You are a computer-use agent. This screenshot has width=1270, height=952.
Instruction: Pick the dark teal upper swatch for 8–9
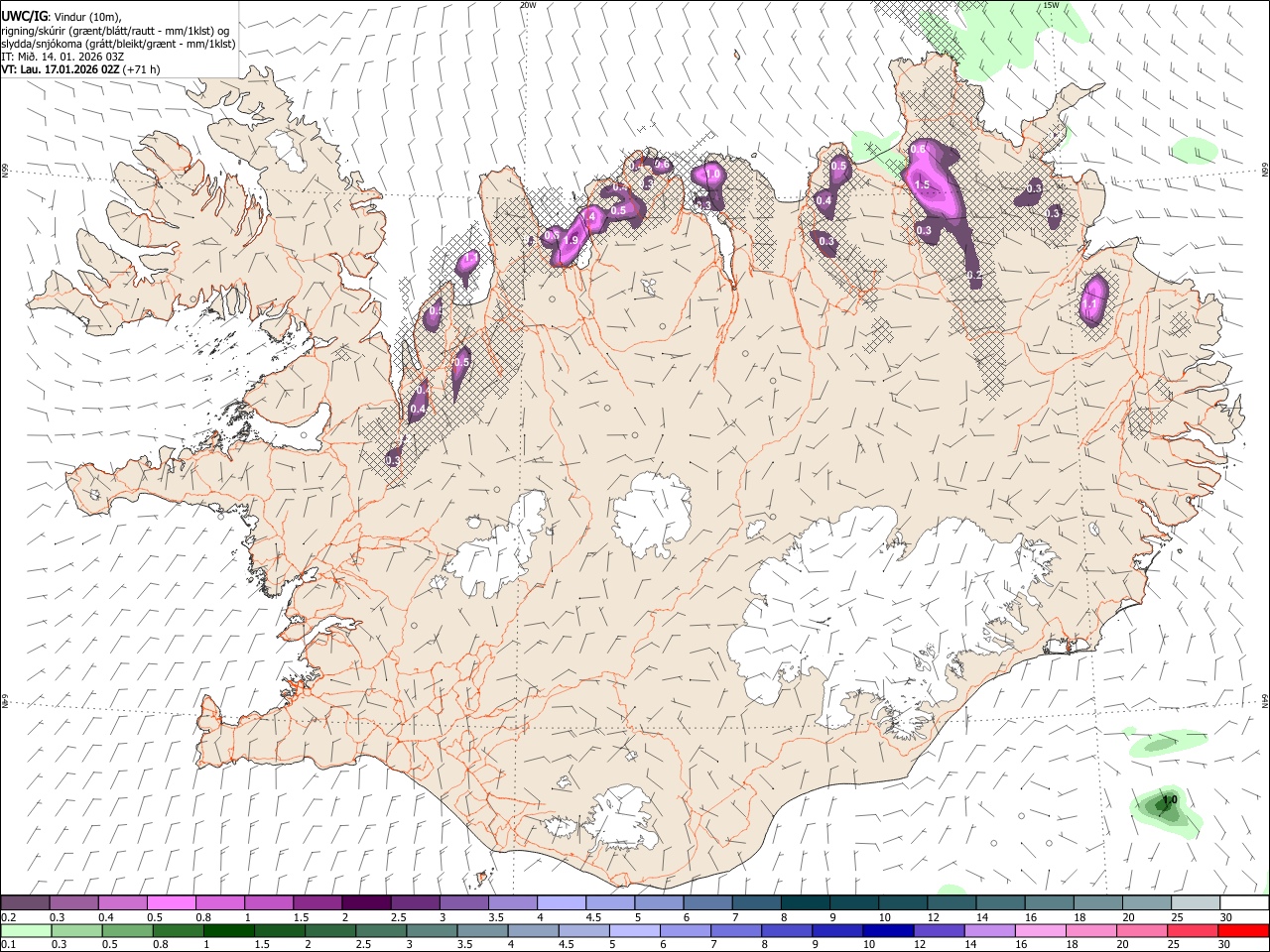click(x=805, y=902)
